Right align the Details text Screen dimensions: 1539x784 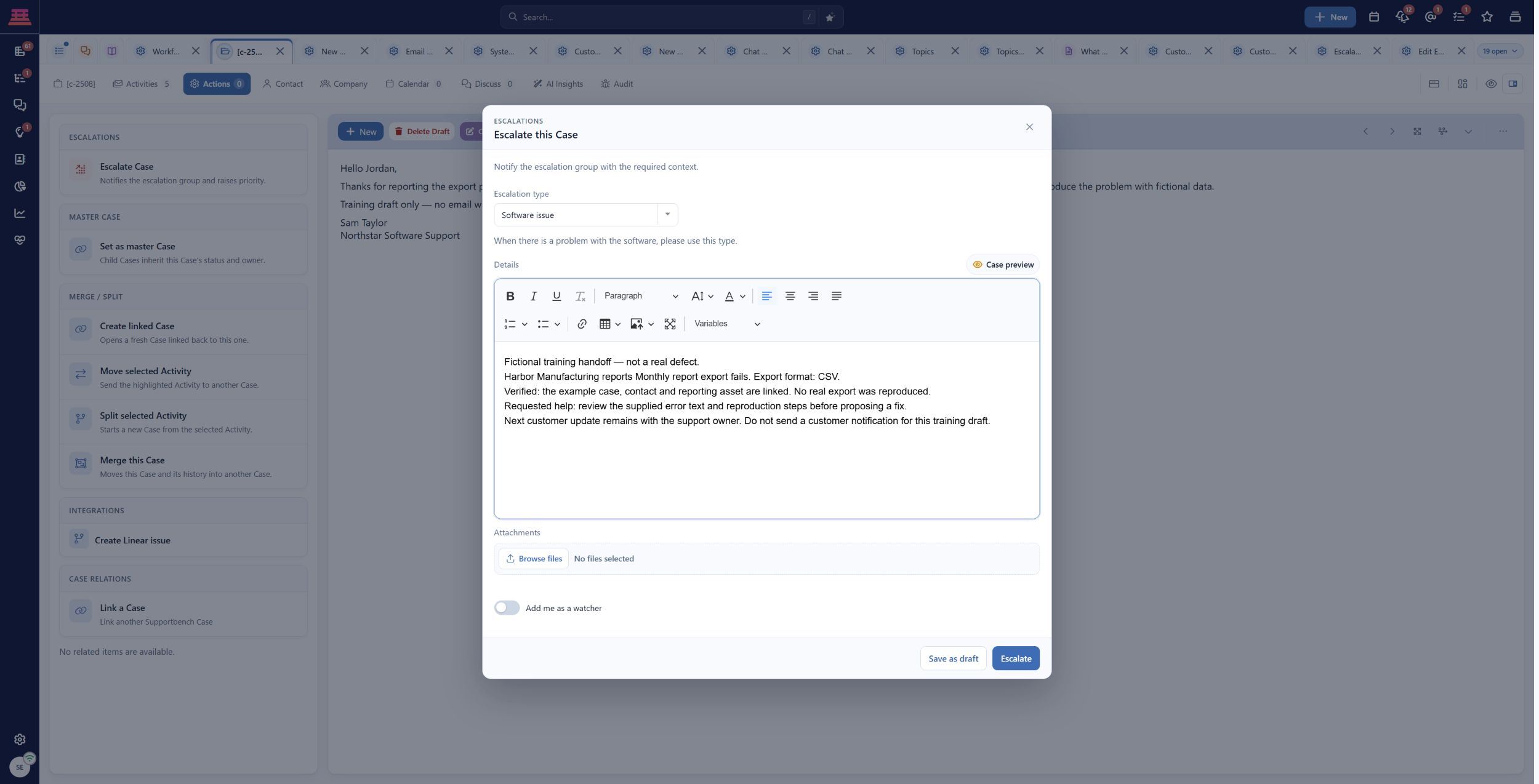(x=813, y=296)
